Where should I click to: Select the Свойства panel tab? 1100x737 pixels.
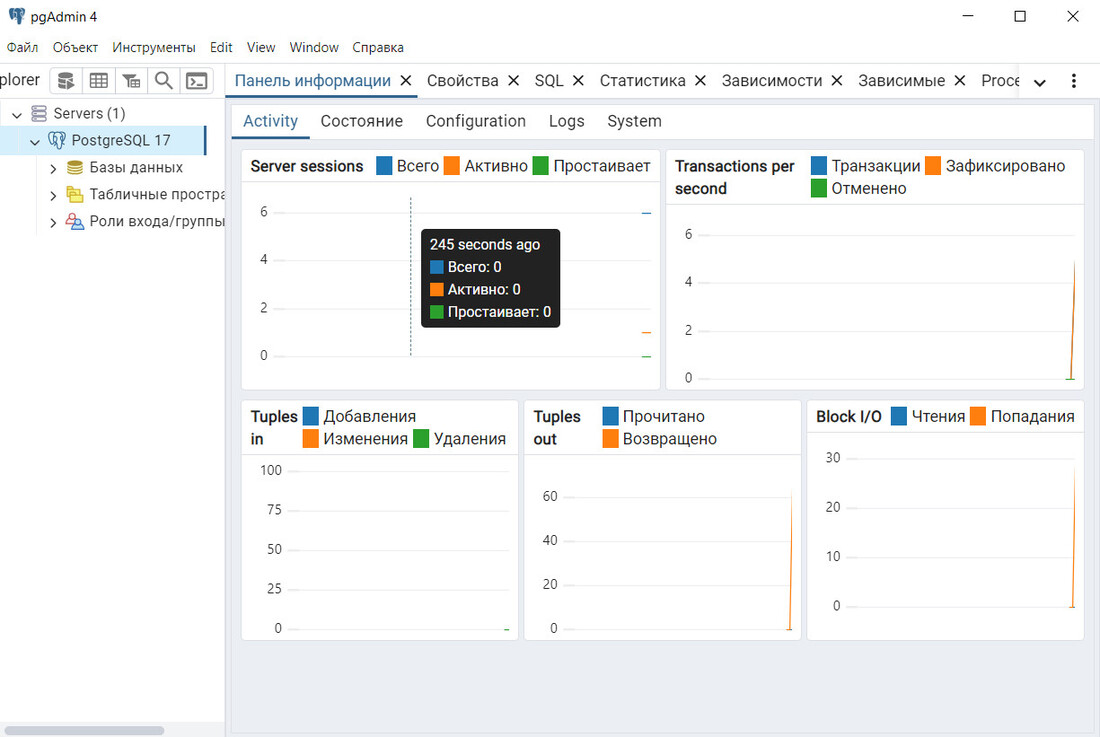pyautogui.click(x=462, y=81)
